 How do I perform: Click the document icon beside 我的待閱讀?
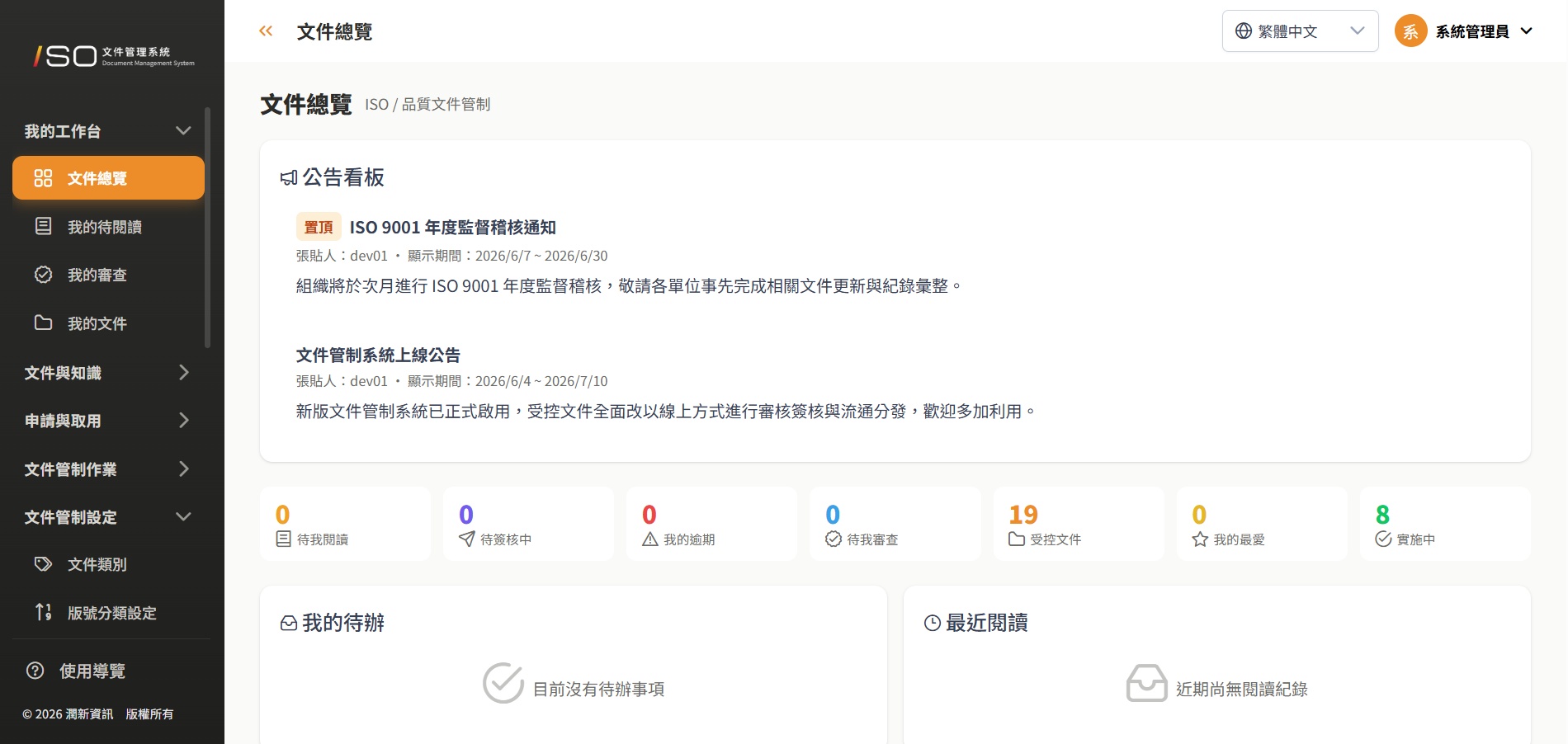coord(43,226)
